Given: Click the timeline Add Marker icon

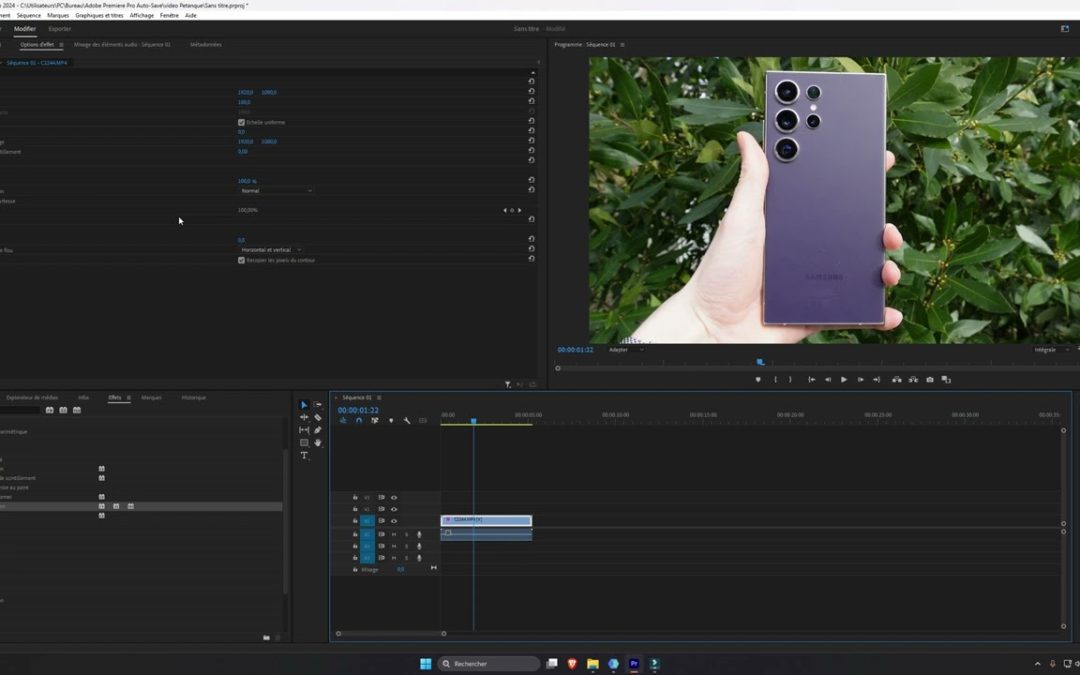Looking at the screenshot, I should tap(391, 420).
